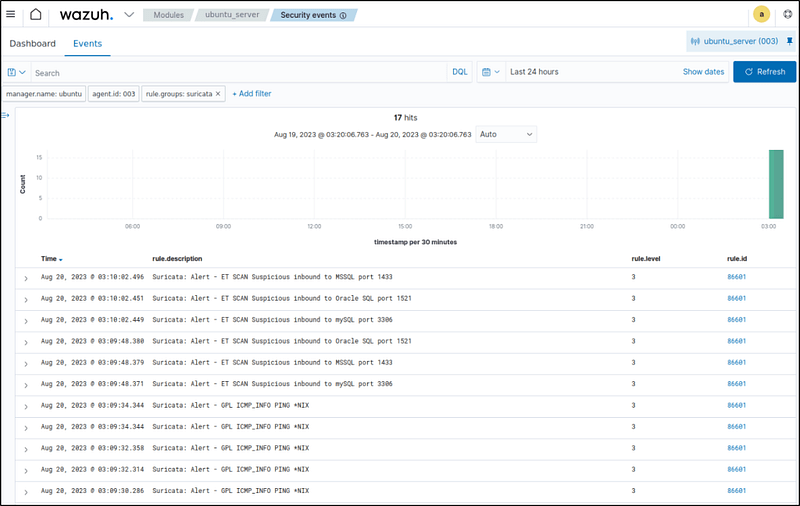800x506 pixels.
Task: Open the Auto interval dropdown
Action: click(506, 133)
